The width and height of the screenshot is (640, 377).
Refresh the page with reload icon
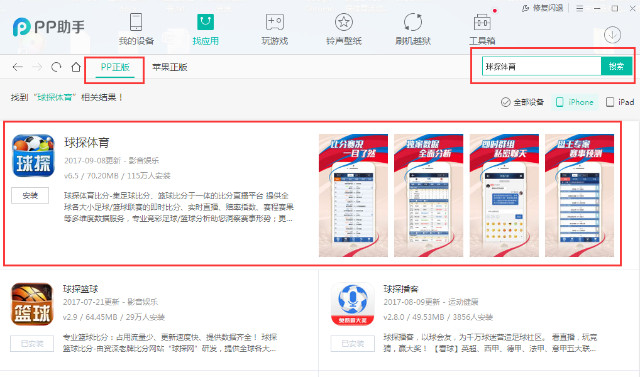(56, 67)
